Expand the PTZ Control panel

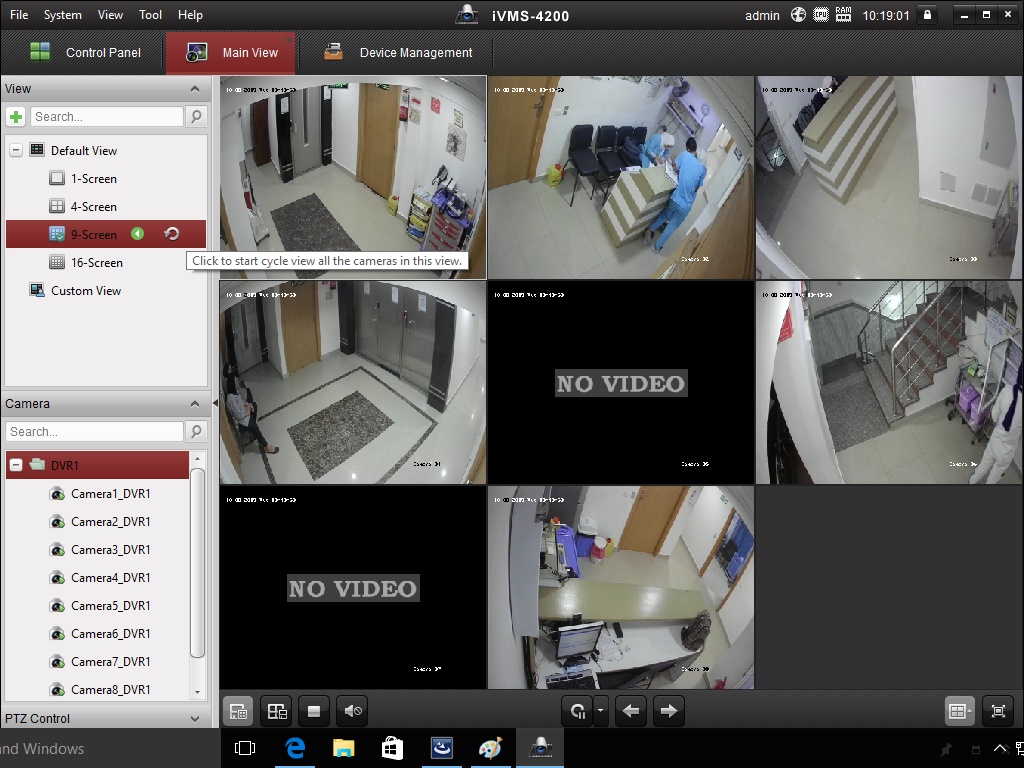pyautogui.click(x=195, y=718)
